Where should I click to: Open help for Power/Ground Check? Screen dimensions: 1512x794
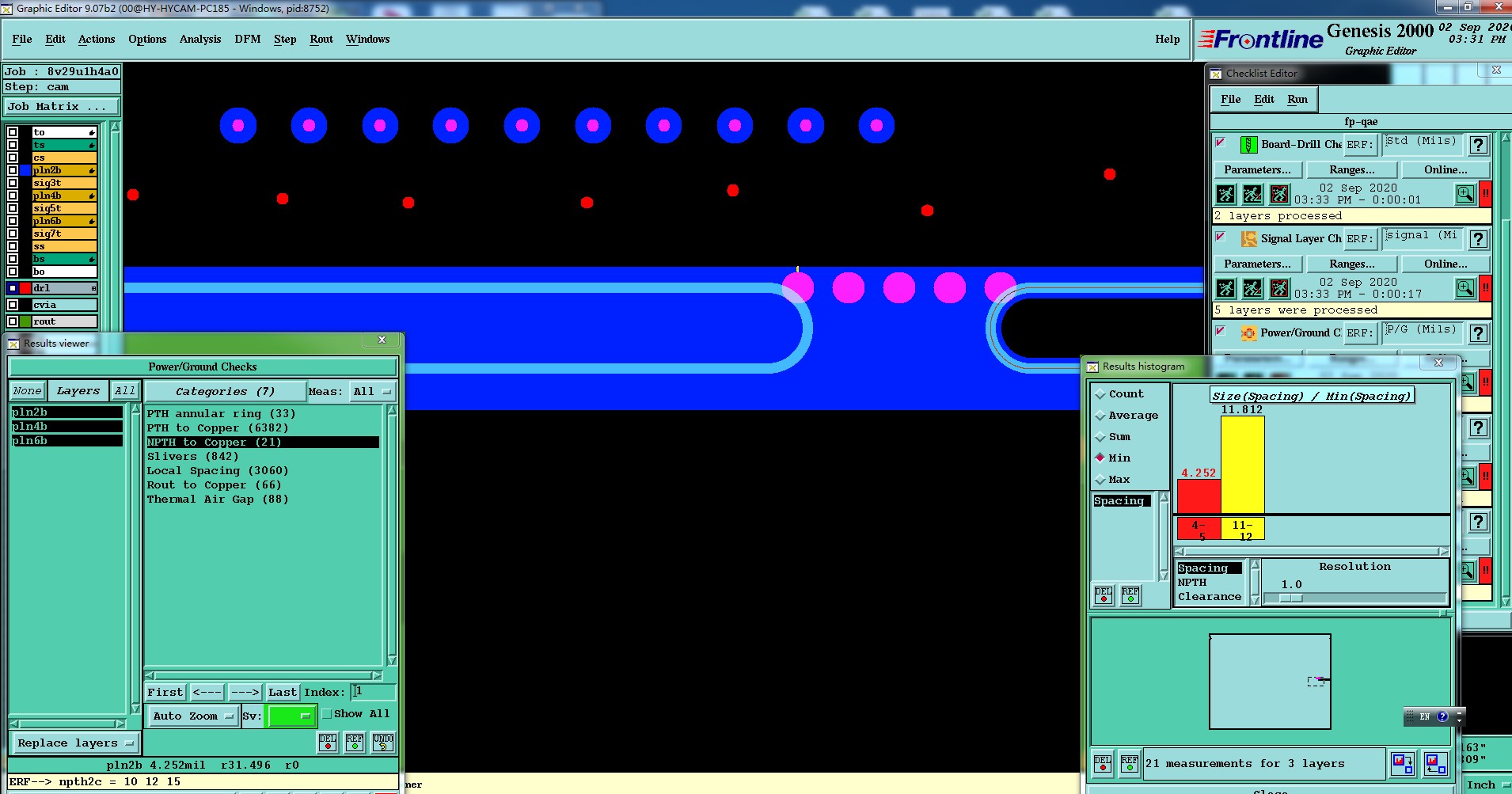(1478, 333)
